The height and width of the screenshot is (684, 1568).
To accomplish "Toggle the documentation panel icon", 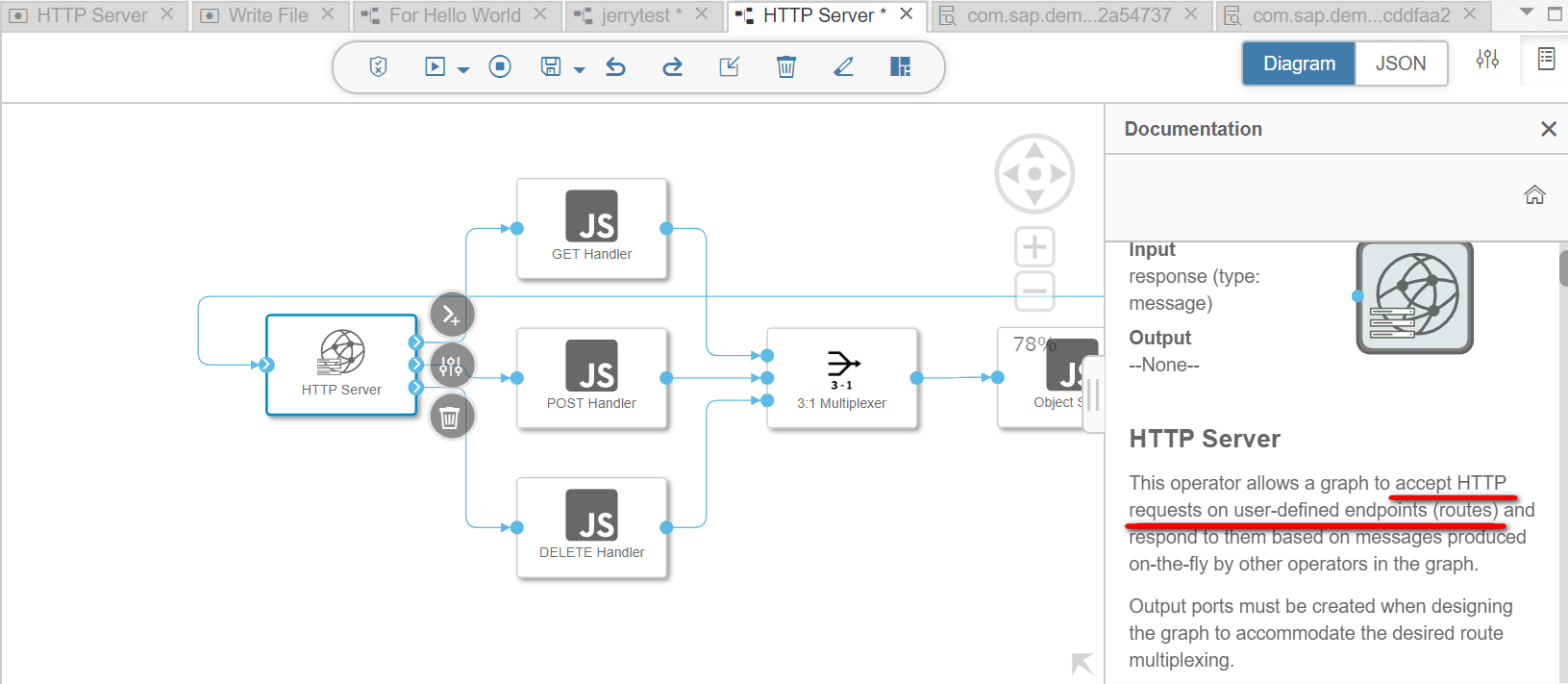I will tap(1546, 59).
